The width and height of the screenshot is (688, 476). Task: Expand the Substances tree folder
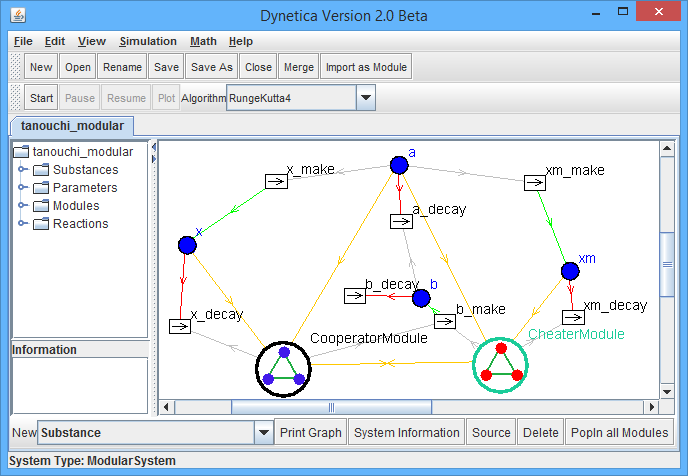23,170
